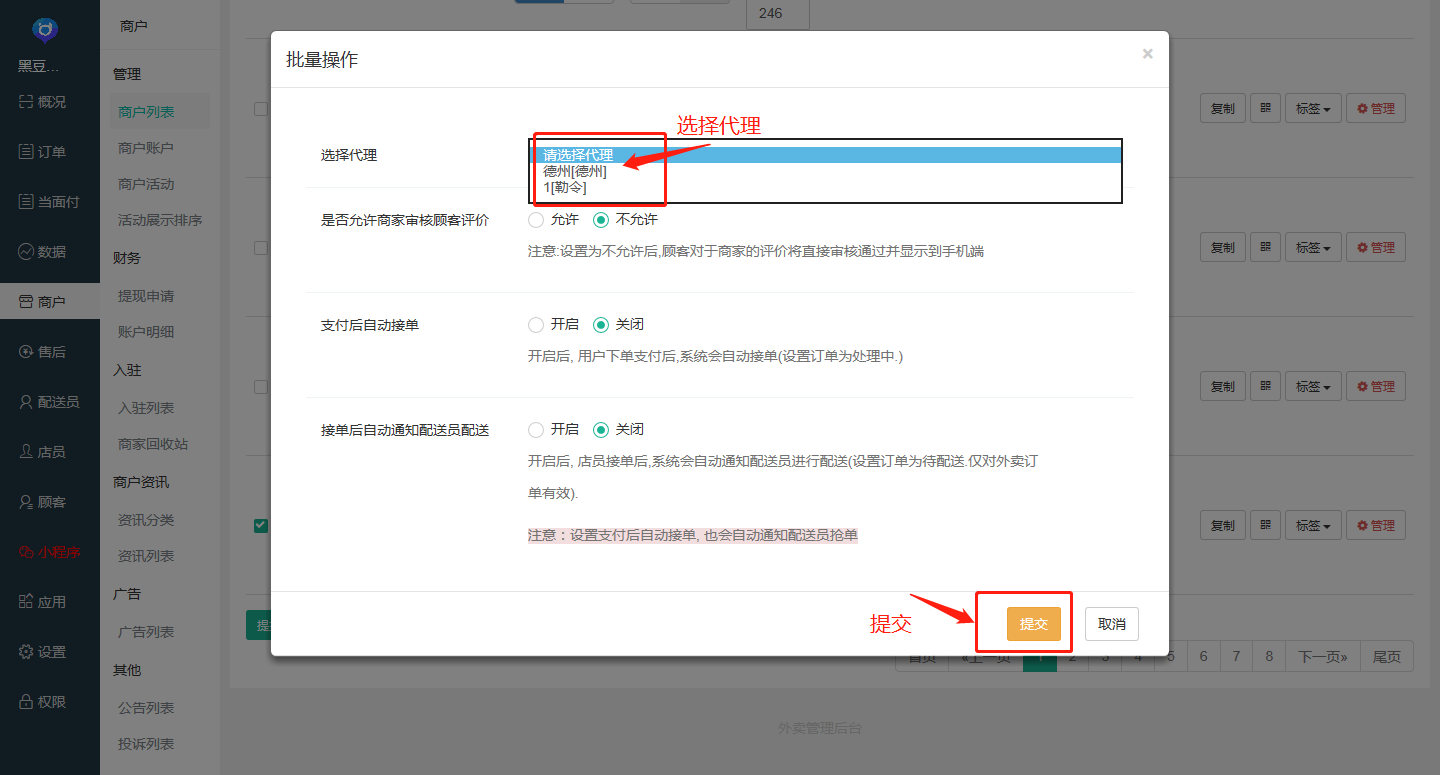The width and height of the screenshot is (1440, 775).
Task: Open 店员 staff icon in sidebar
Action: click(x=27, y=451)
